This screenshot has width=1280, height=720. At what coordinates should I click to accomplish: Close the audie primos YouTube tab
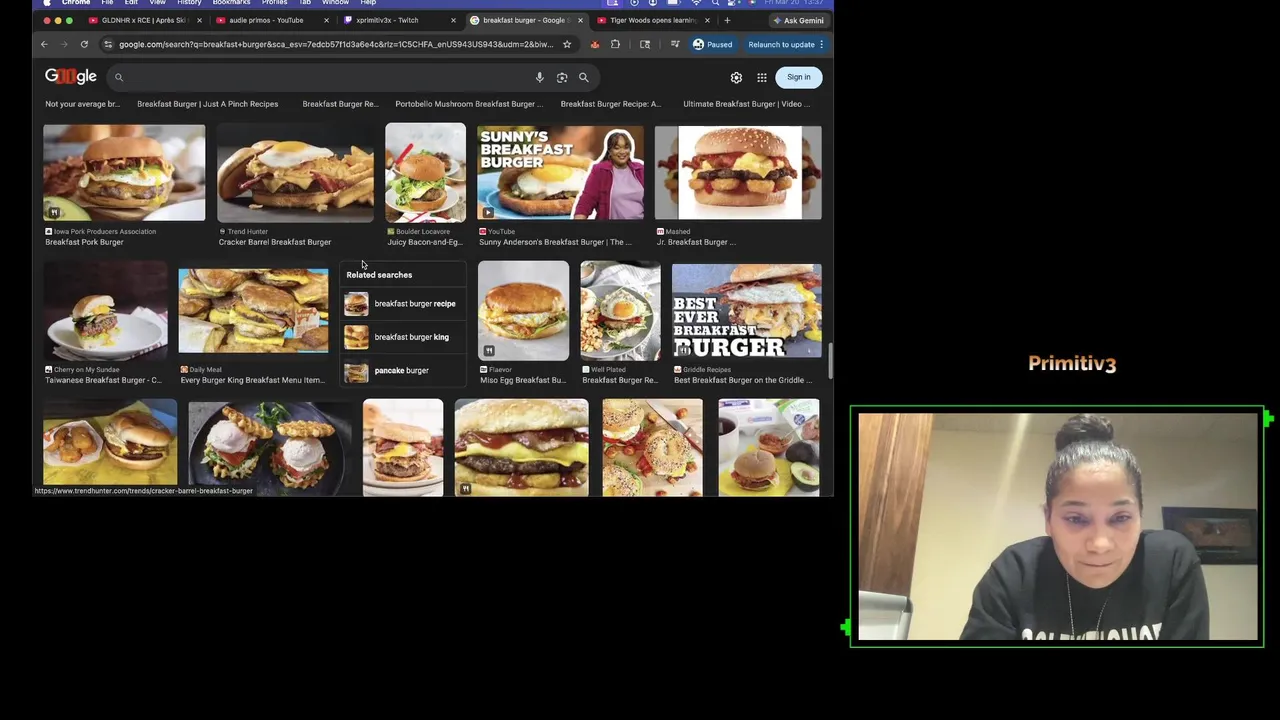click(x=326, y=20)
